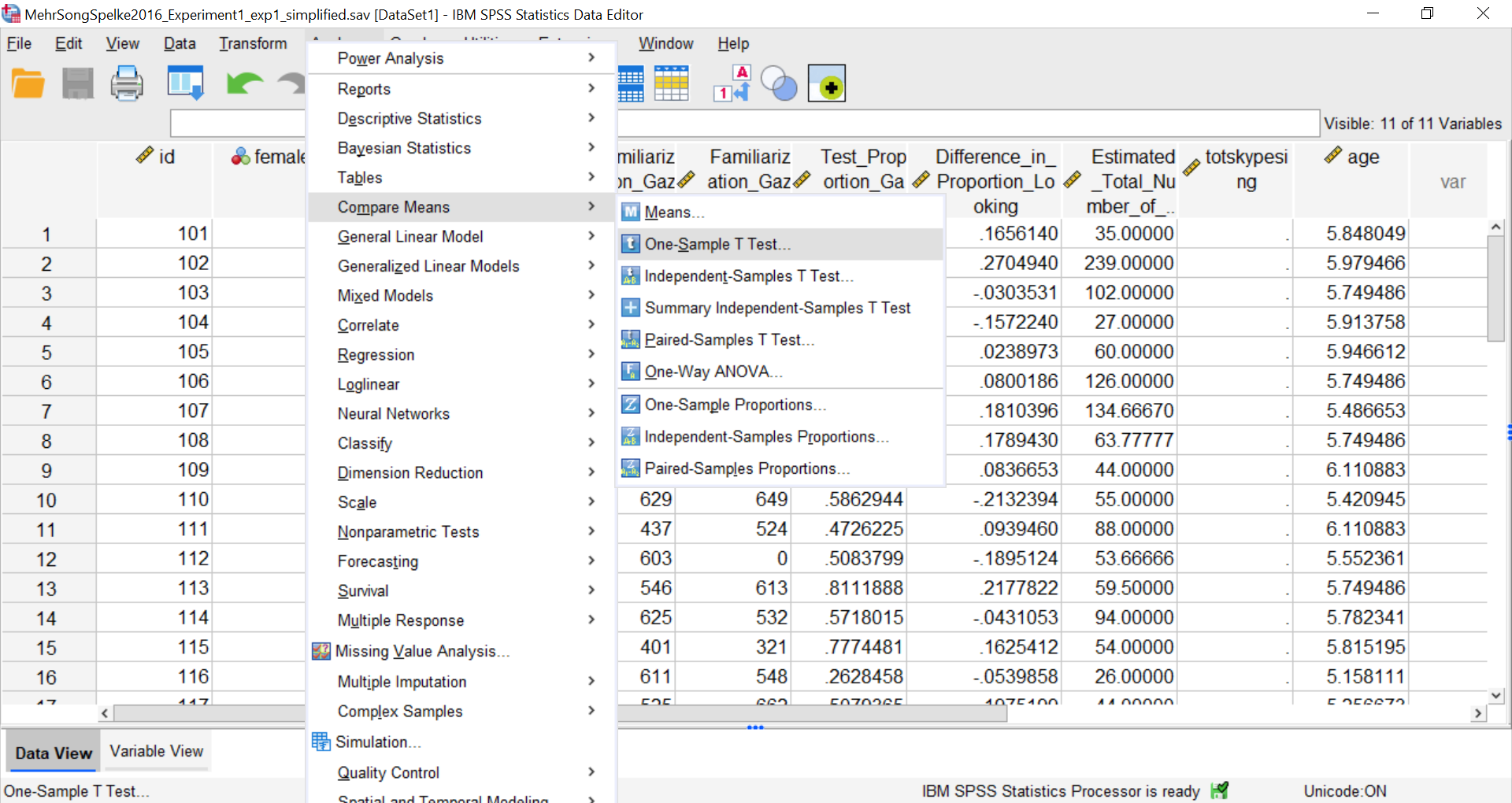Click the yellow-header grid toolbar icon
Viewport: 1512px width, 803px height.
[671, 83]
